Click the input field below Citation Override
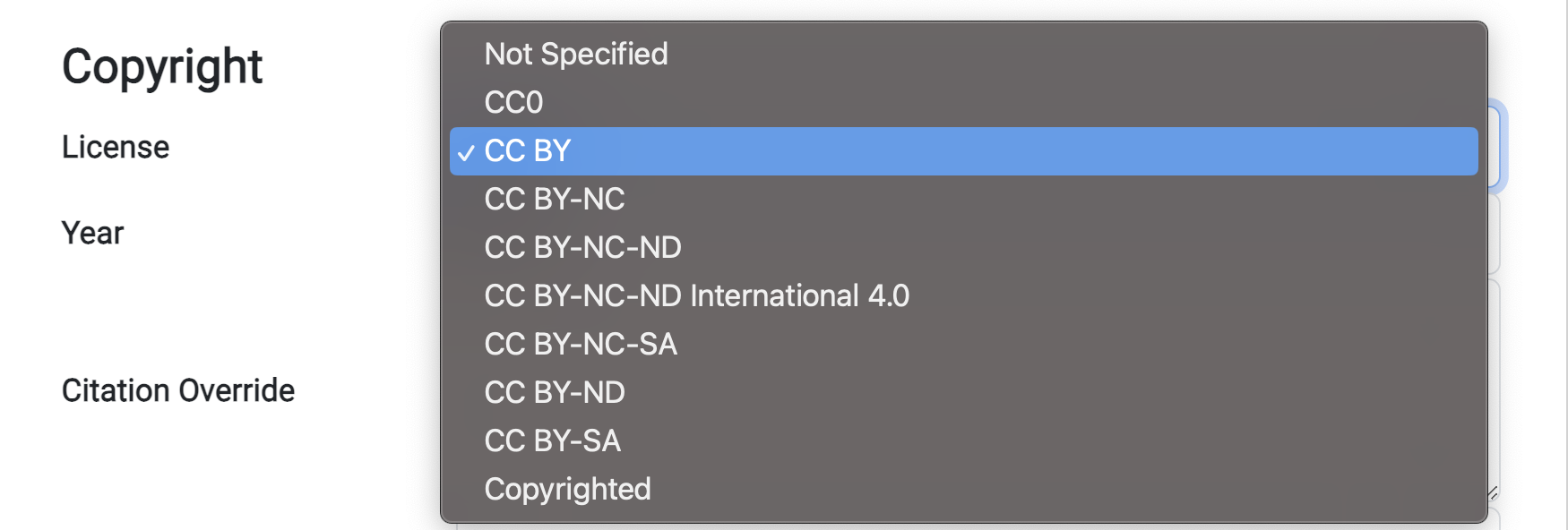Image resolution: width=1568 pixels, height=530 pixels. 1495,519
